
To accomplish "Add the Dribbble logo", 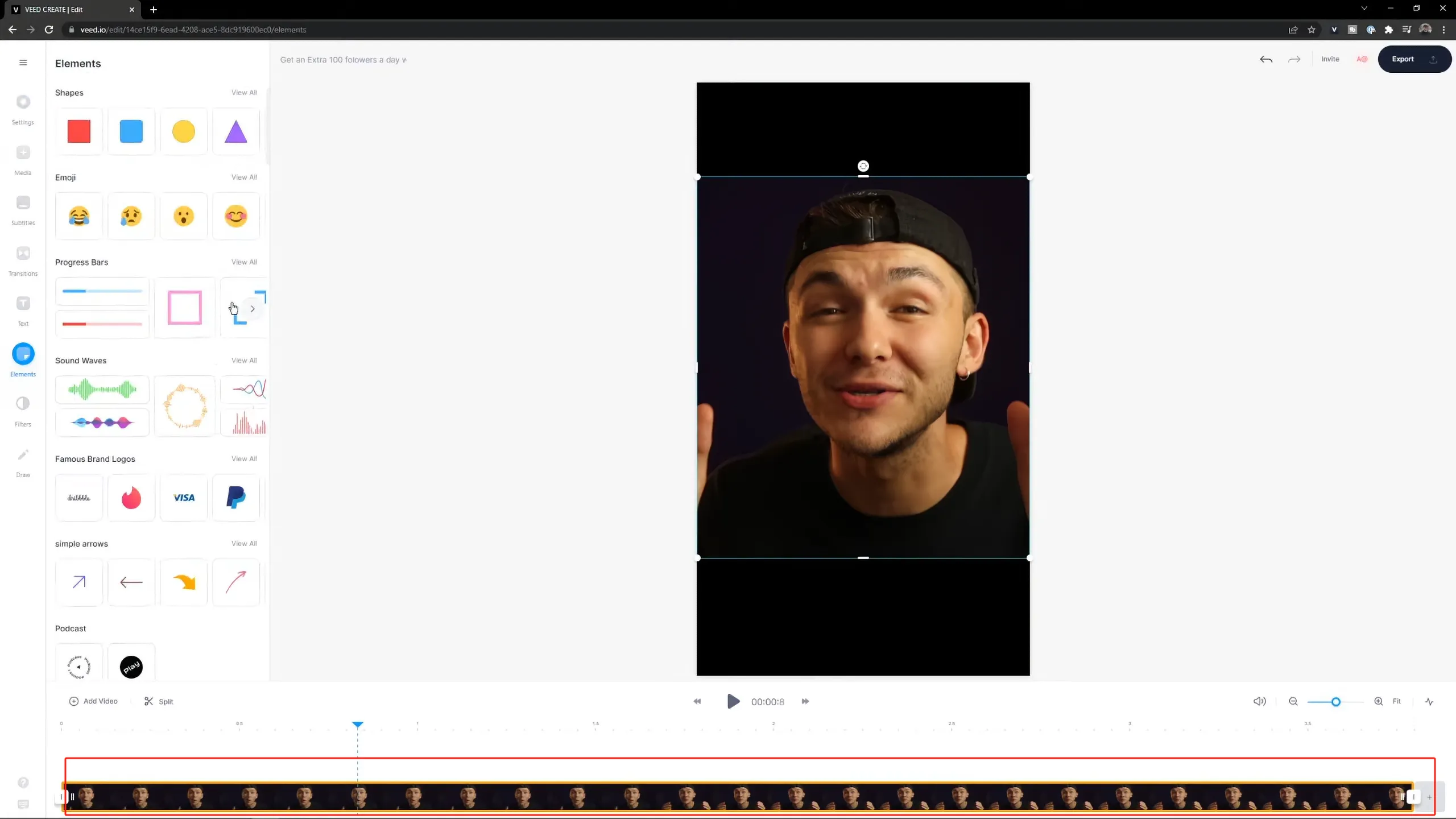I will pyautogui.click(x=79, y=498).
